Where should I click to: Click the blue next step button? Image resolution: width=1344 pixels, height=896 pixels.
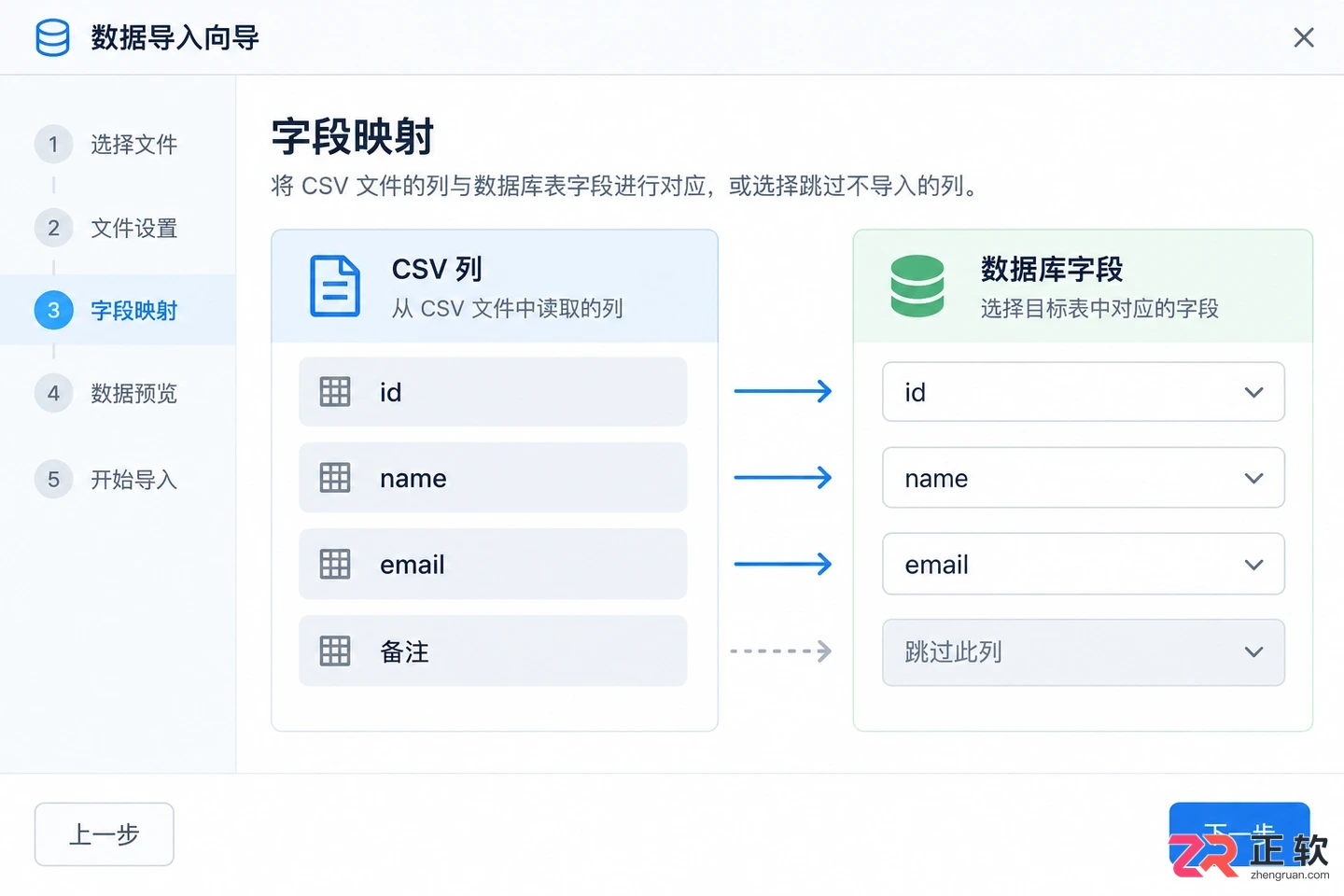coord(1239,834)
